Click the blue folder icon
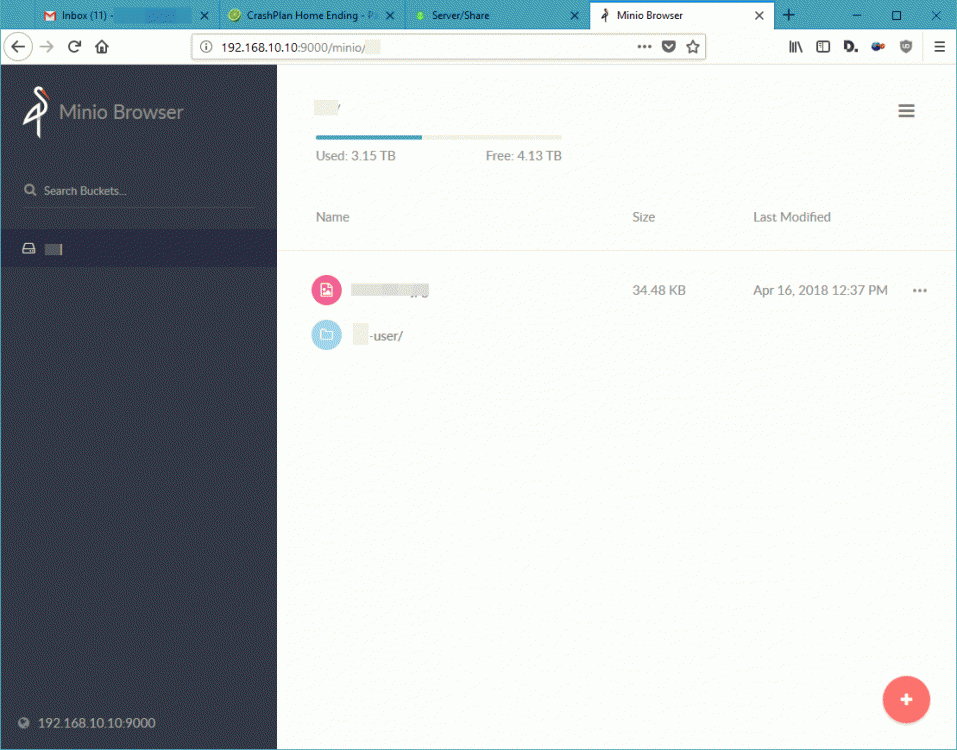This screenshot has width=957, height=750. pos(327,335)
